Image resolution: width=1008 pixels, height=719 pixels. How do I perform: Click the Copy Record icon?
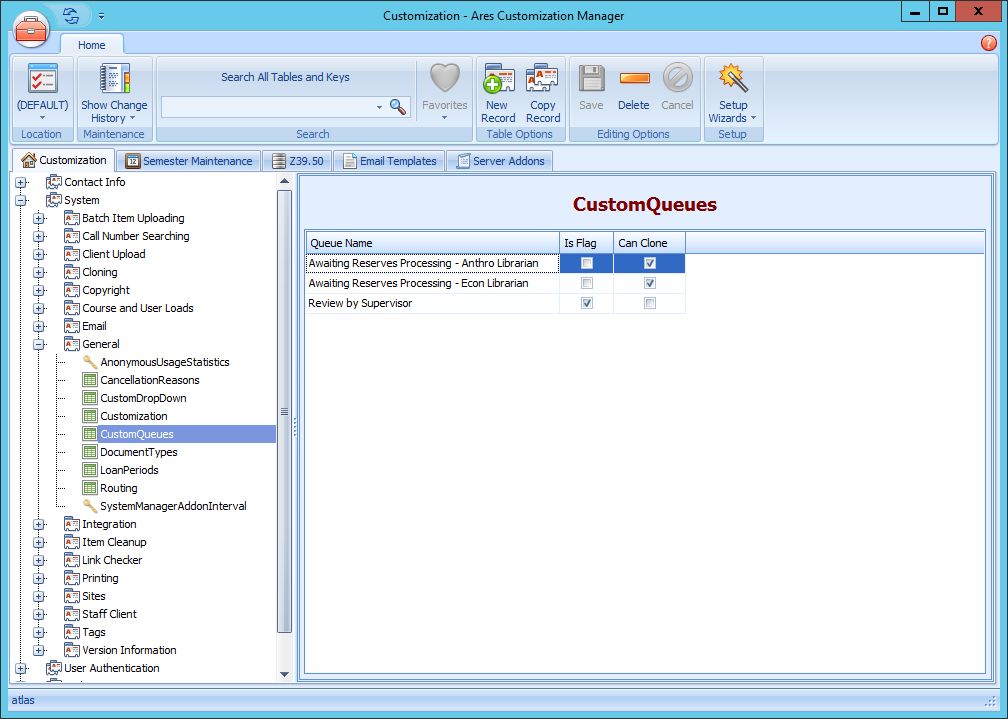(x=542, y=90)
